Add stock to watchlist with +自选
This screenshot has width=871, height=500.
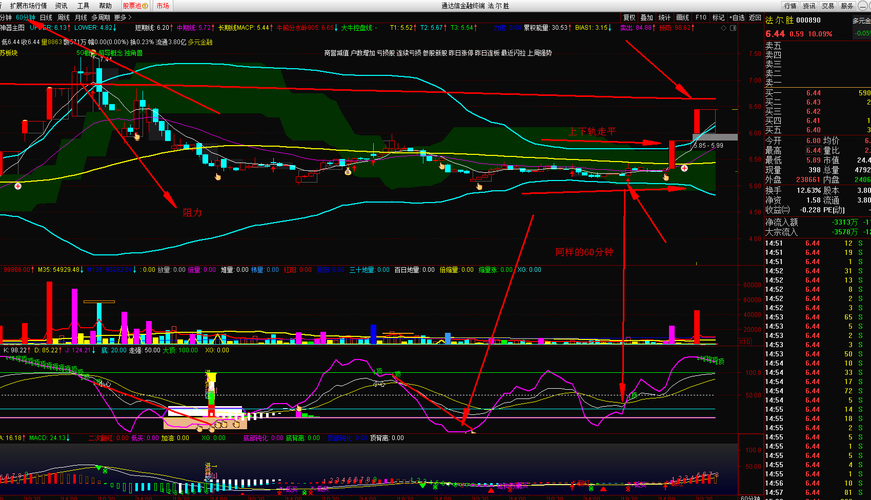pos(737,18)
